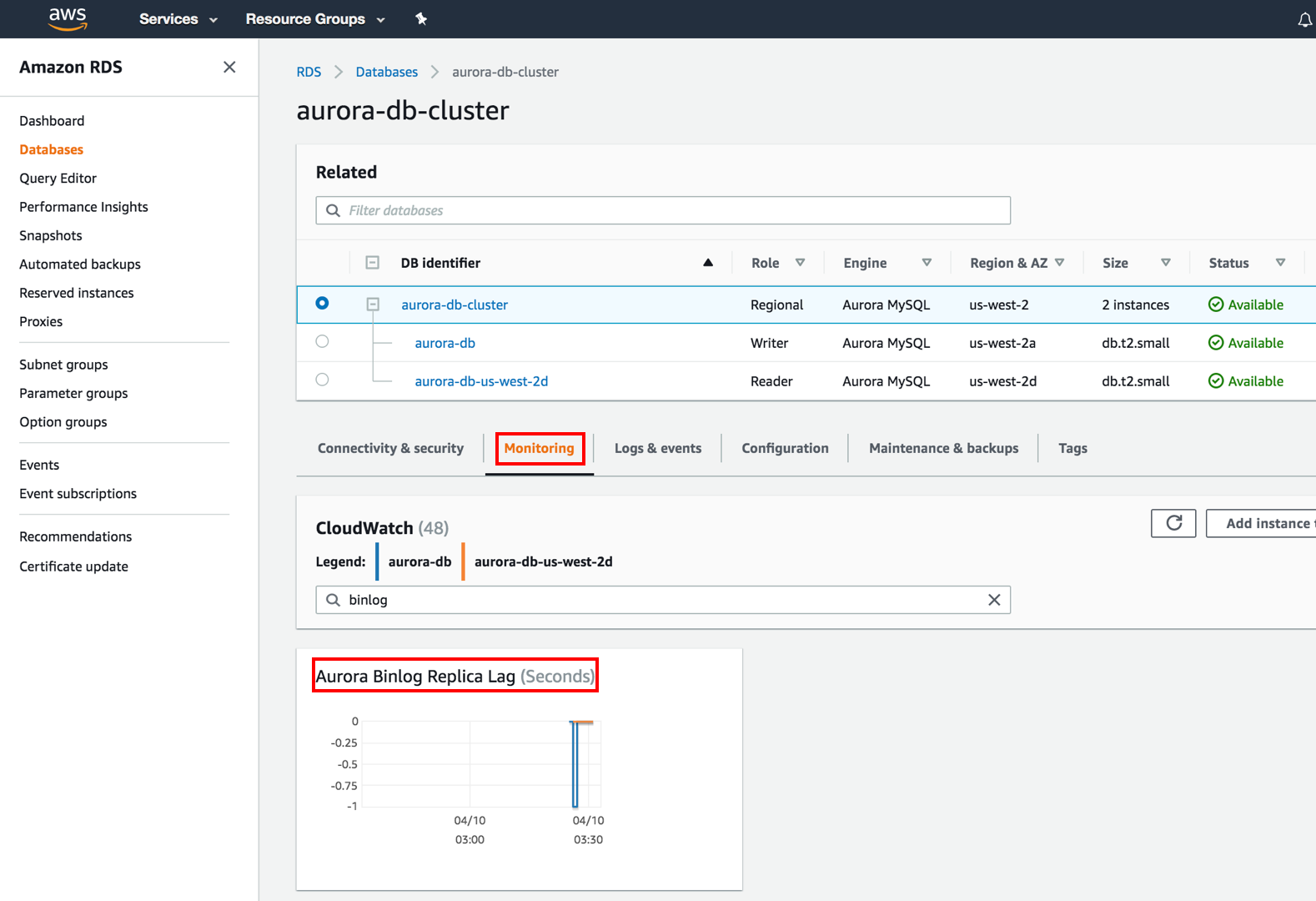Open Databases in sidebar
This screenshot has width=1316, height=901.
tap(52, 149)
